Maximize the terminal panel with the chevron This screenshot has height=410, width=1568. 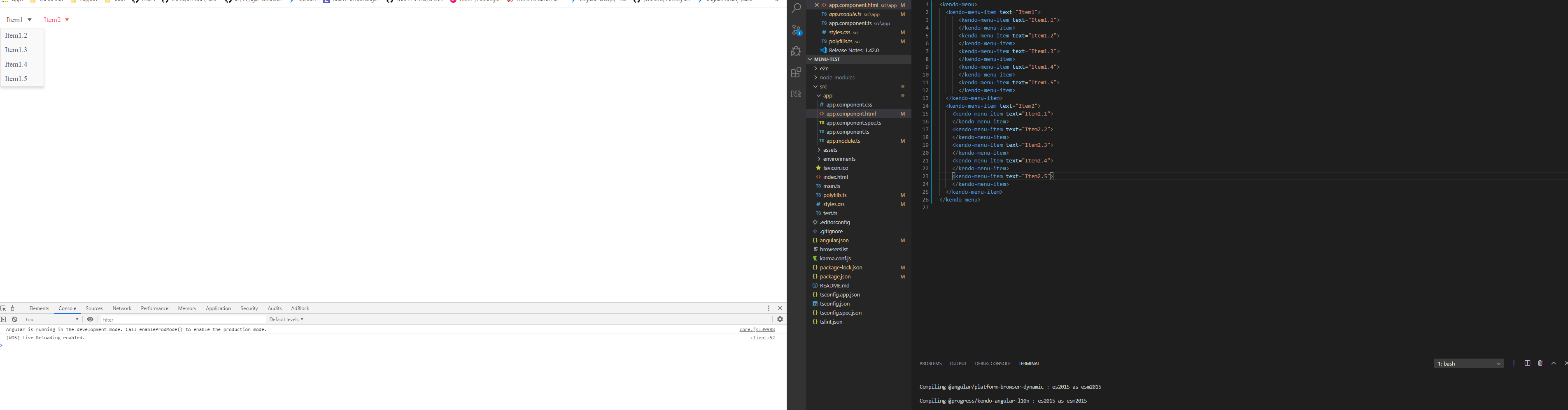pos(1554,363)
